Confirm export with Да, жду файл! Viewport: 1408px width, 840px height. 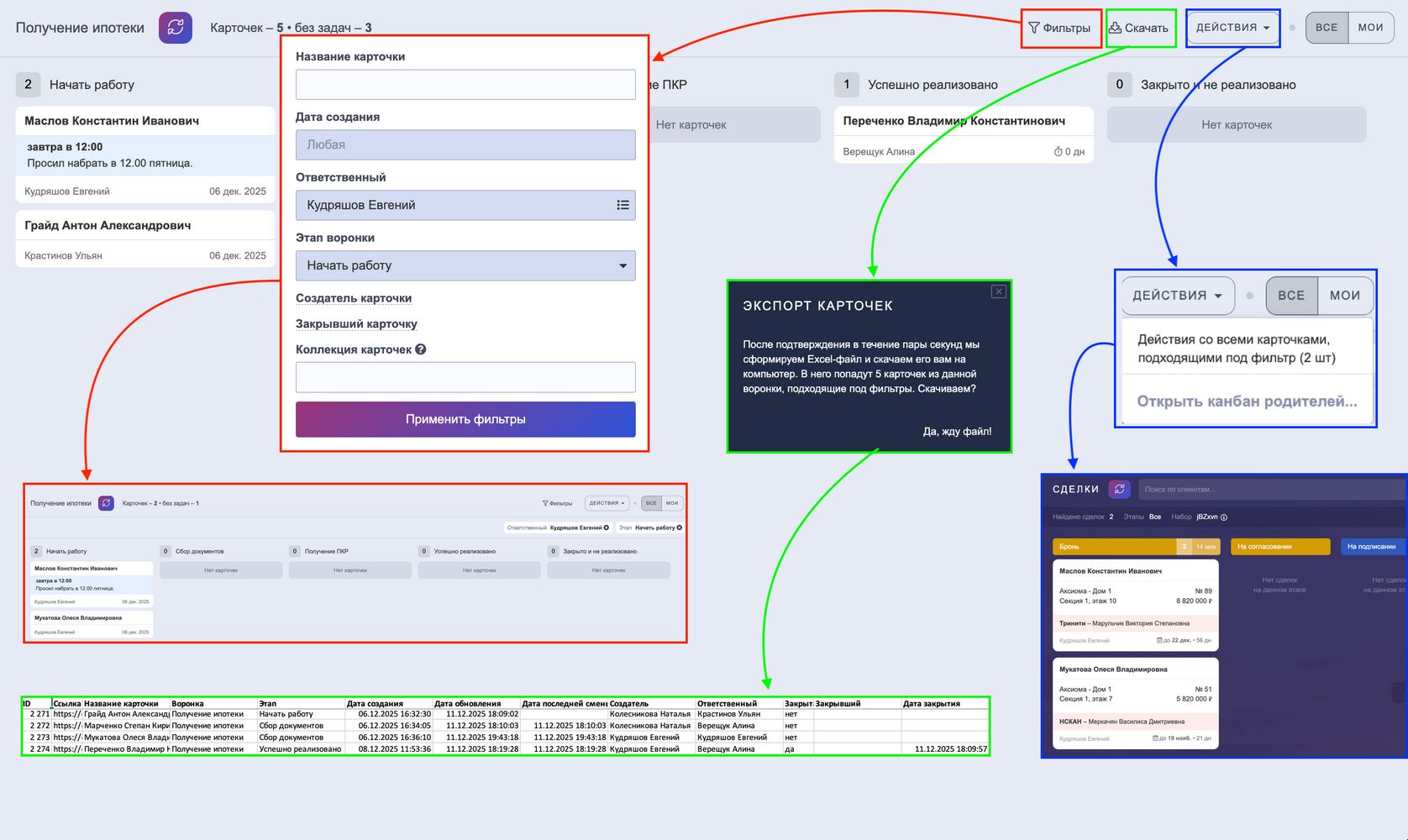pyautogui.click(x=957, y=431)
